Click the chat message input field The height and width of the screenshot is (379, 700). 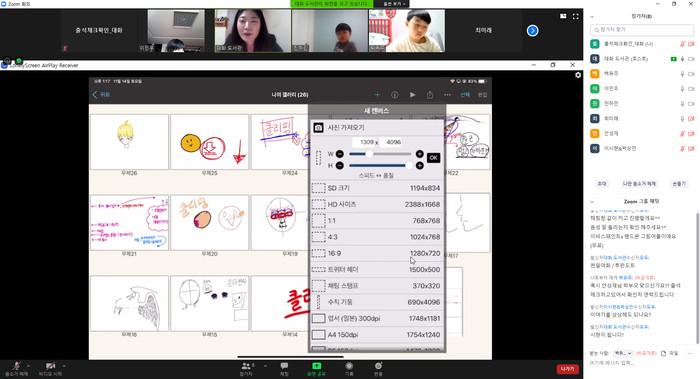point(642,363)
